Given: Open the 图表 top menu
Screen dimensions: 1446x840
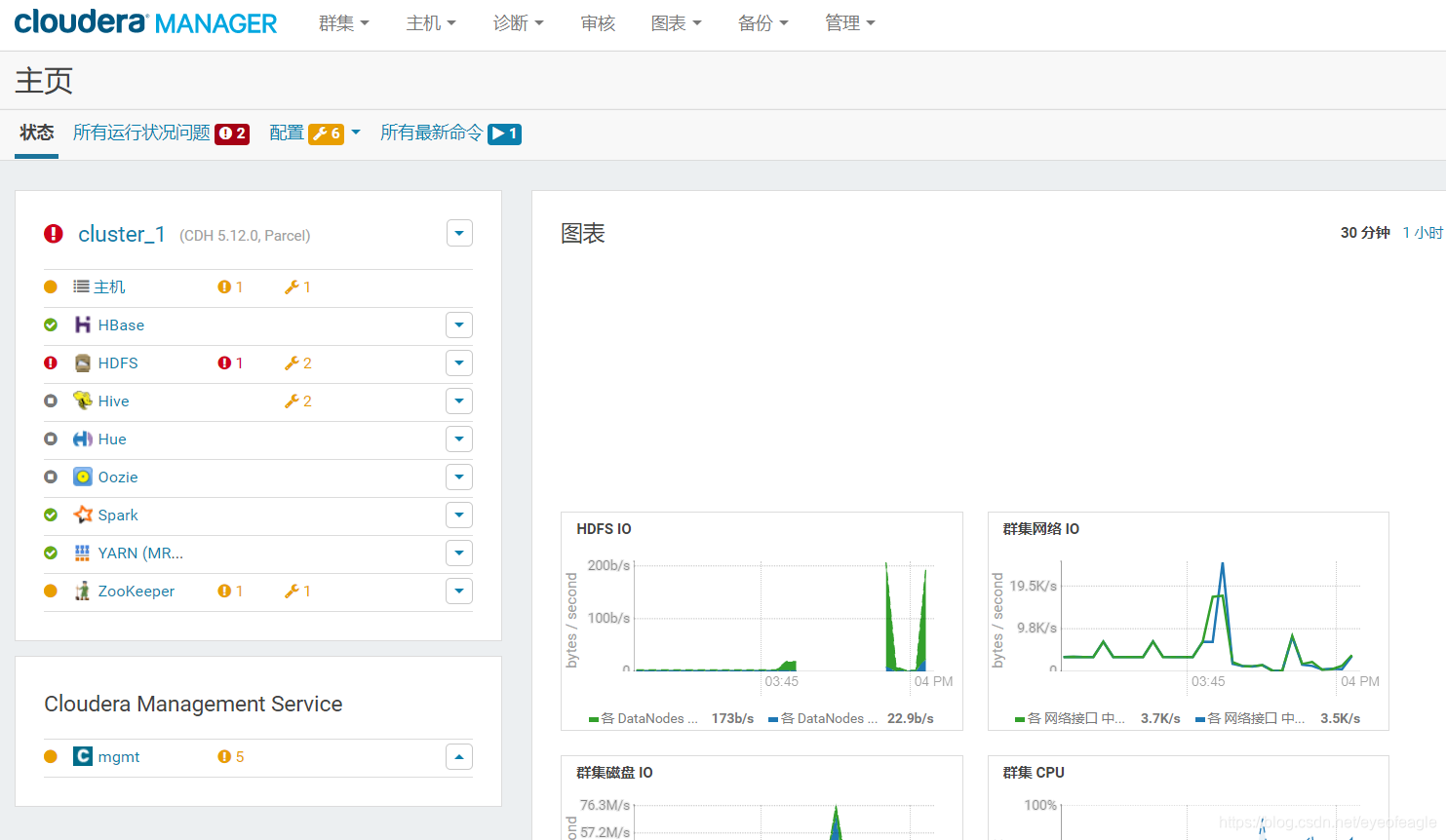Looking at the screenshot, I should pyautogui.click(x=676, y=23).
